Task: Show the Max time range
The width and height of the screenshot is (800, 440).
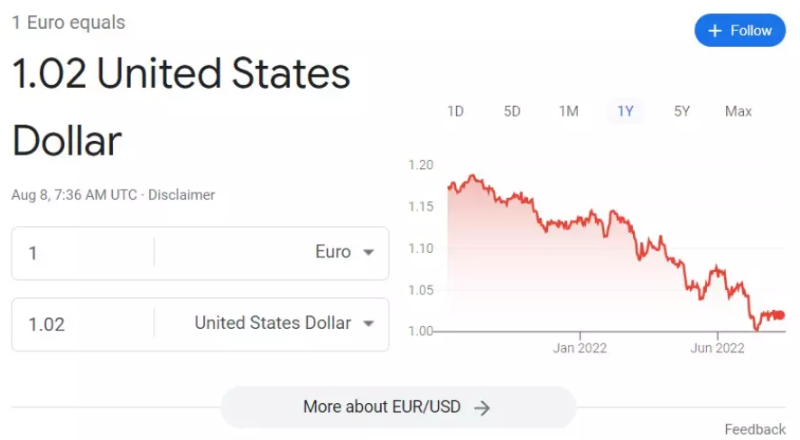Action: coord(738,111)
